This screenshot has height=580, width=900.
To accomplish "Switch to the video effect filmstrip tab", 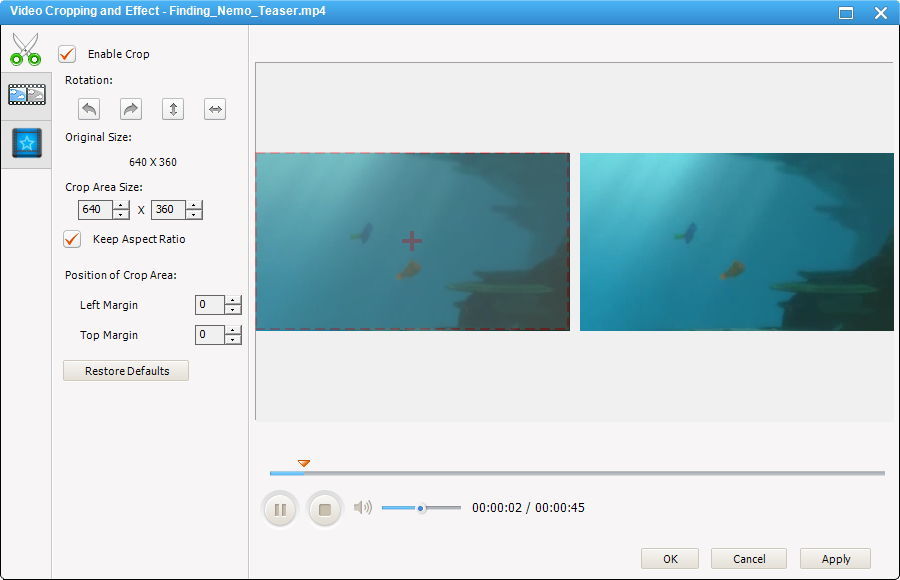I will pyautogui.click(x=25, y=95).
